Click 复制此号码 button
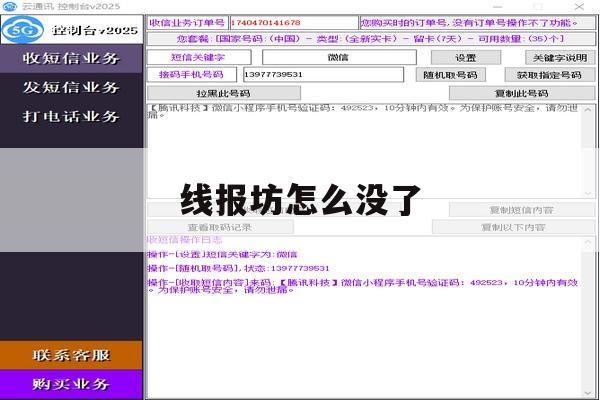Image resolution: width=600 pixels, height=400 pixels. click(x=522, y=93)
